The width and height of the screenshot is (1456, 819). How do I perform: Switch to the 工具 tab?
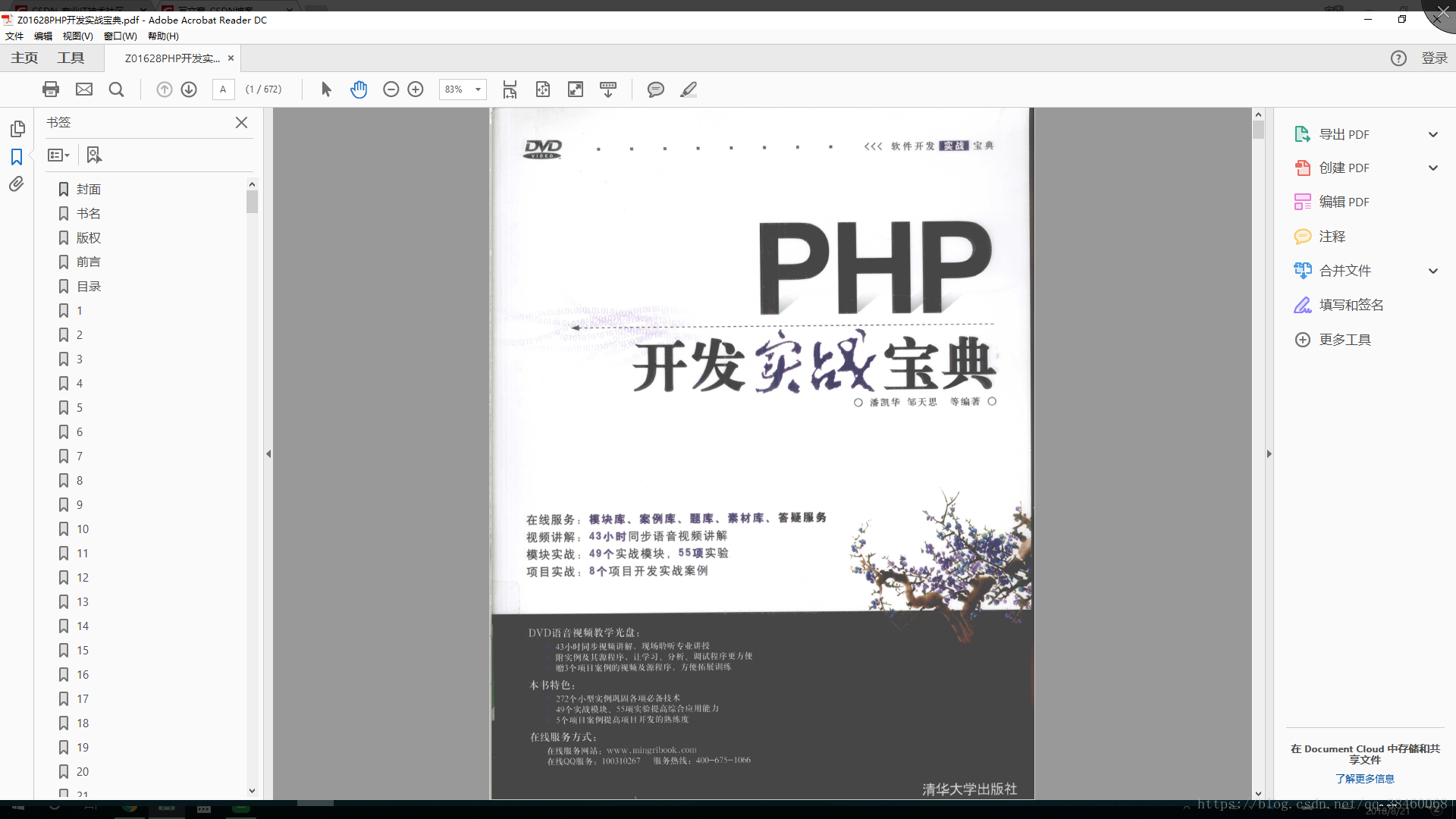71,58
